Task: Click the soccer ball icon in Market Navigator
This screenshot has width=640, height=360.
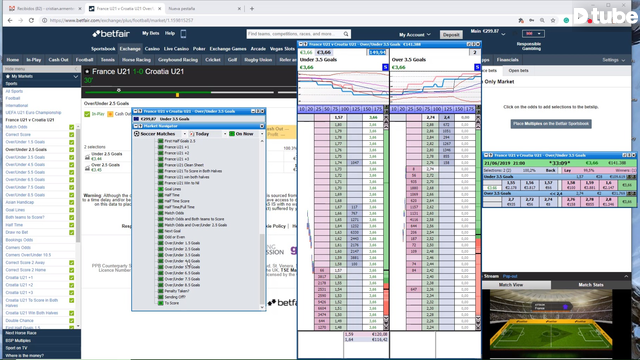Action: coord(137,134)
